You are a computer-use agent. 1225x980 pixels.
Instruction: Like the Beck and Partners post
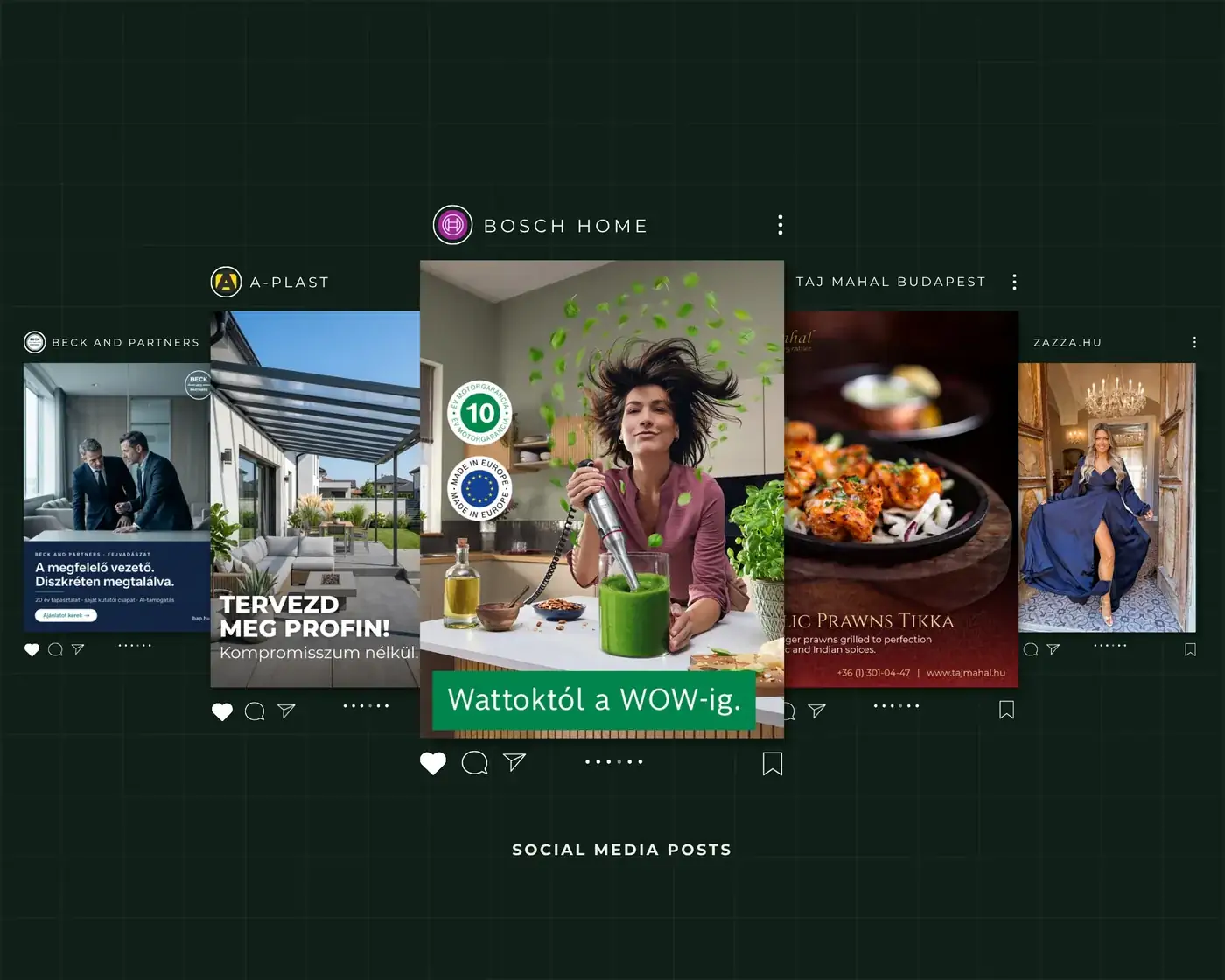tap(31, 649)
